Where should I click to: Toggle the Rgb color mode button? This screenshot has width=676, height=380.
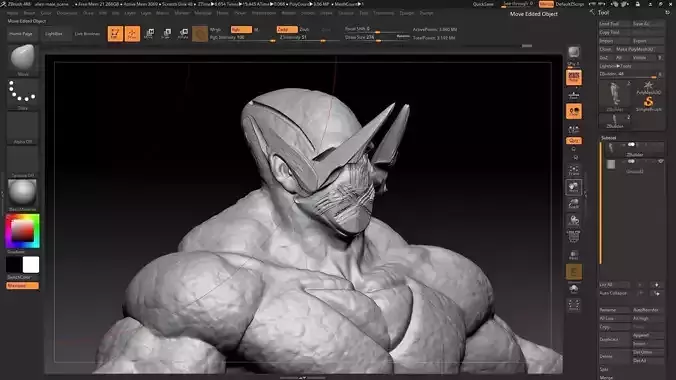241,29
